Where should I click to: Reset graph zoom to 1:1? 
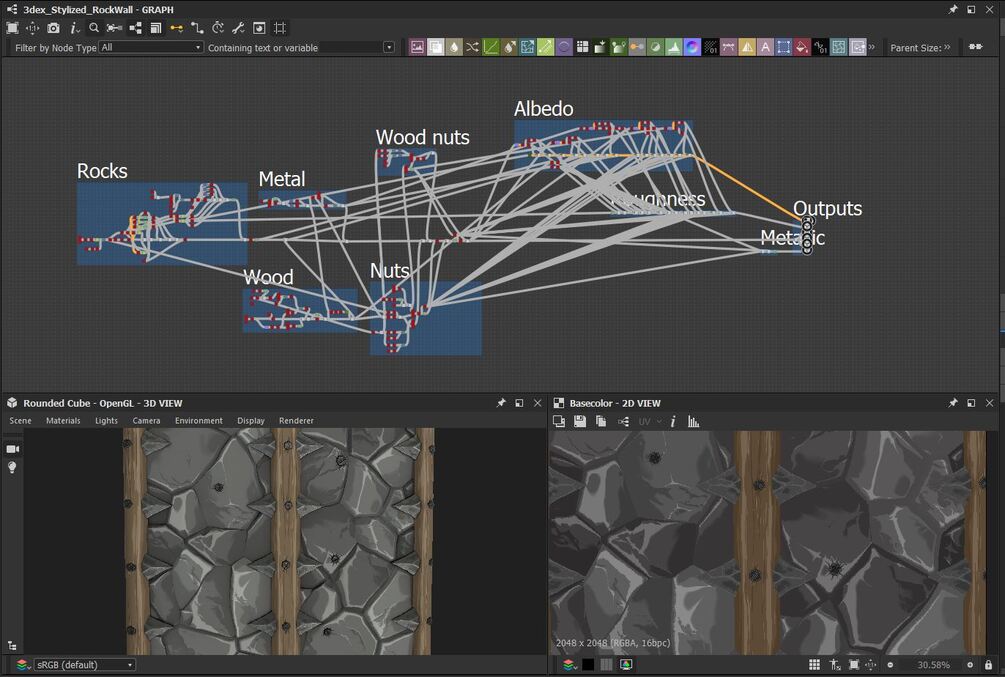(x=33, y=28)
